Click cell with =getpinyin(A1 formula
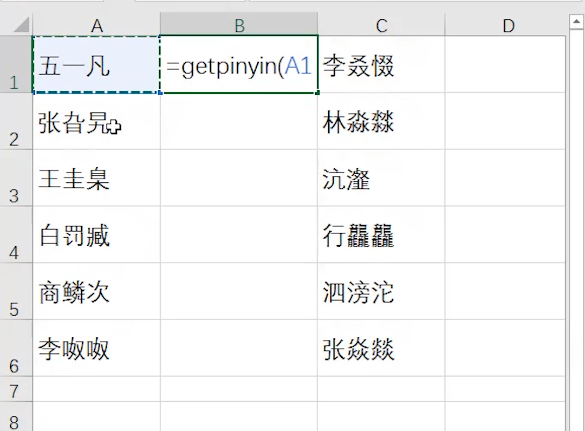Viewport: 585px width, 431px height. click(239, 64)
